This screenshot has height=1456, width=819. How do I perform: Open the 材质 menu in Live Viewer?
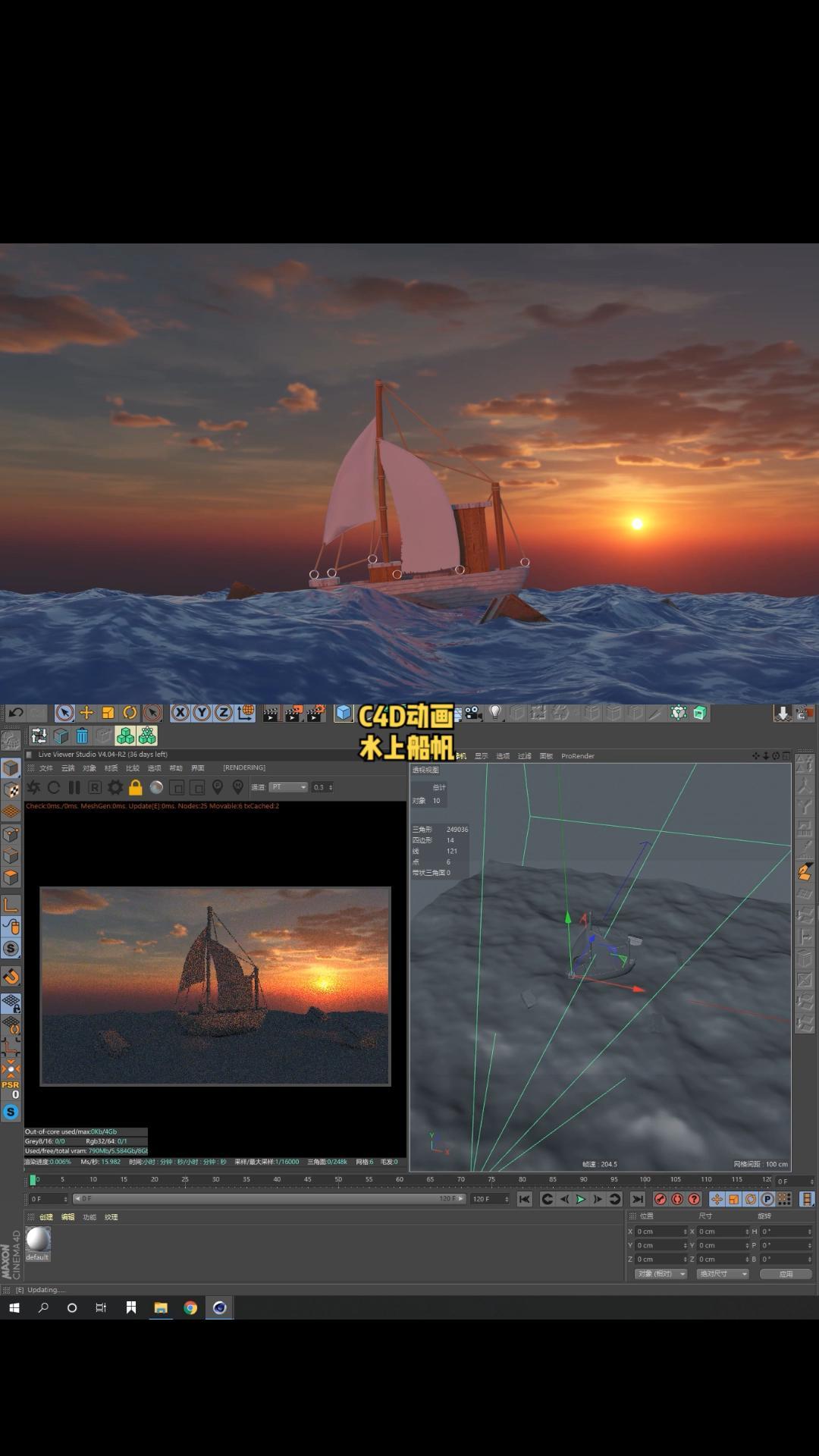tap(111, 768)
